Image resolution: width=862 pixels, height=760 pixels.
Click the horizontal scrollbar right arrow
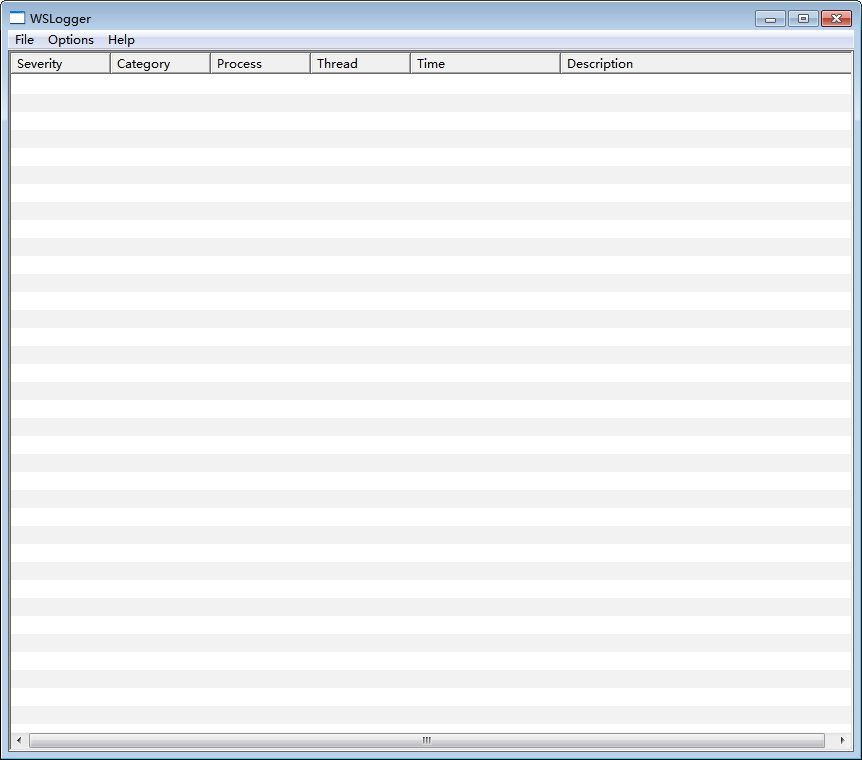pyautogui.click(x=842, y=740)
